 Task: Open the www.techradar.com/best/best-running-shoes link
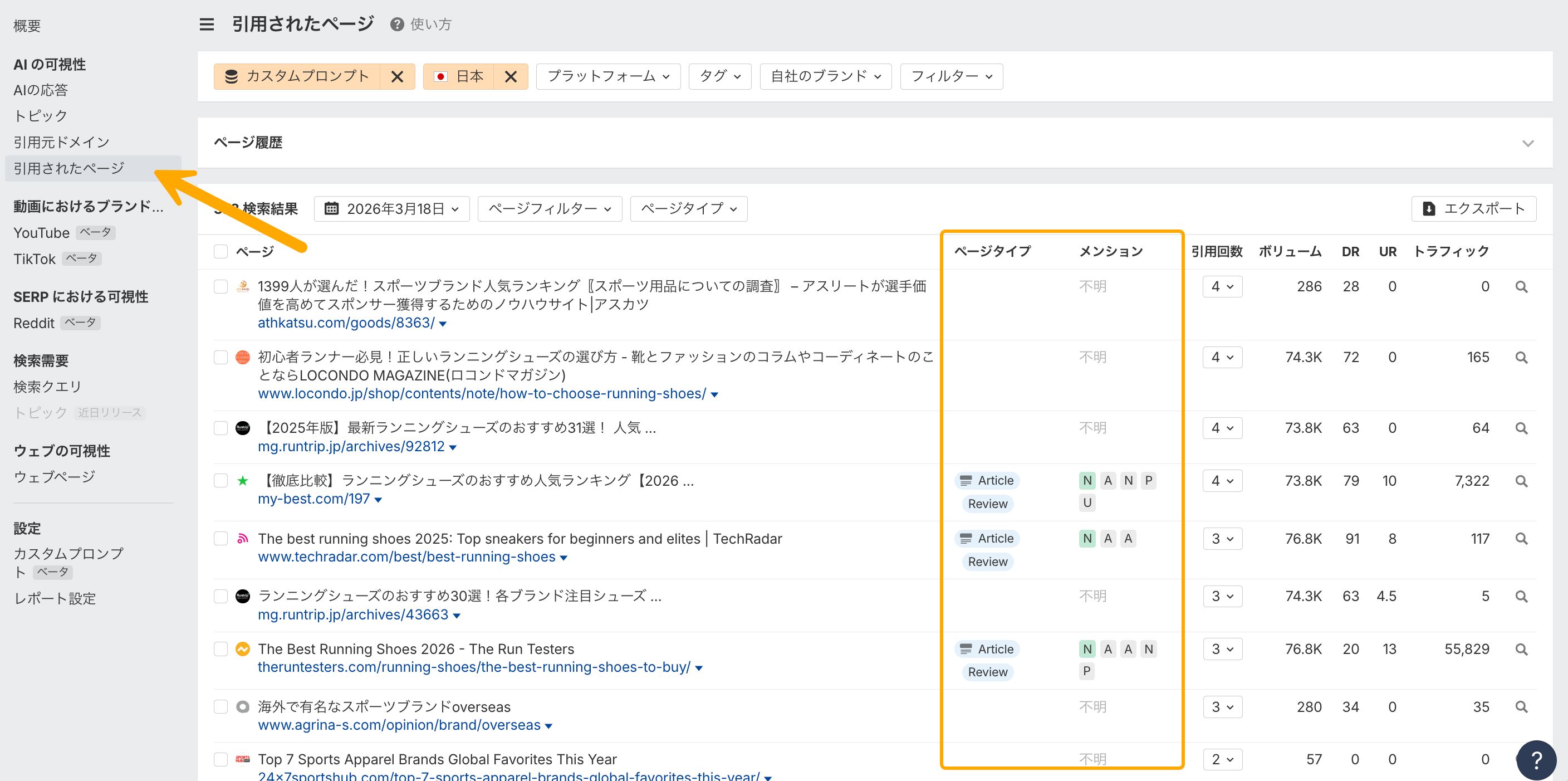point(406,557)
